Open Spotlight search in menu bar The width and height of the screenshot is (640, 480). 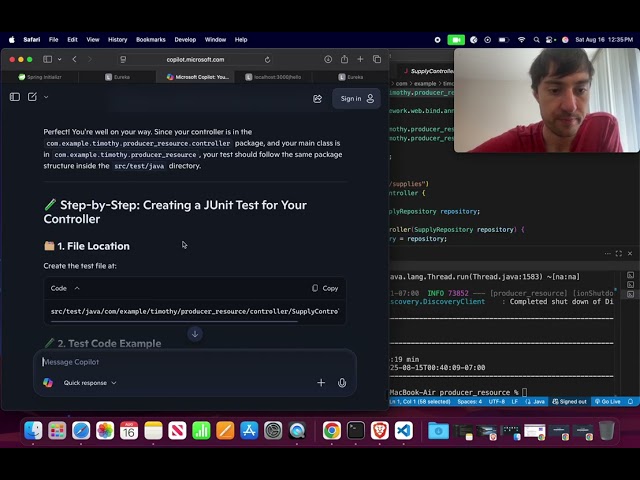pyautogui.click(x=536, y=40)
